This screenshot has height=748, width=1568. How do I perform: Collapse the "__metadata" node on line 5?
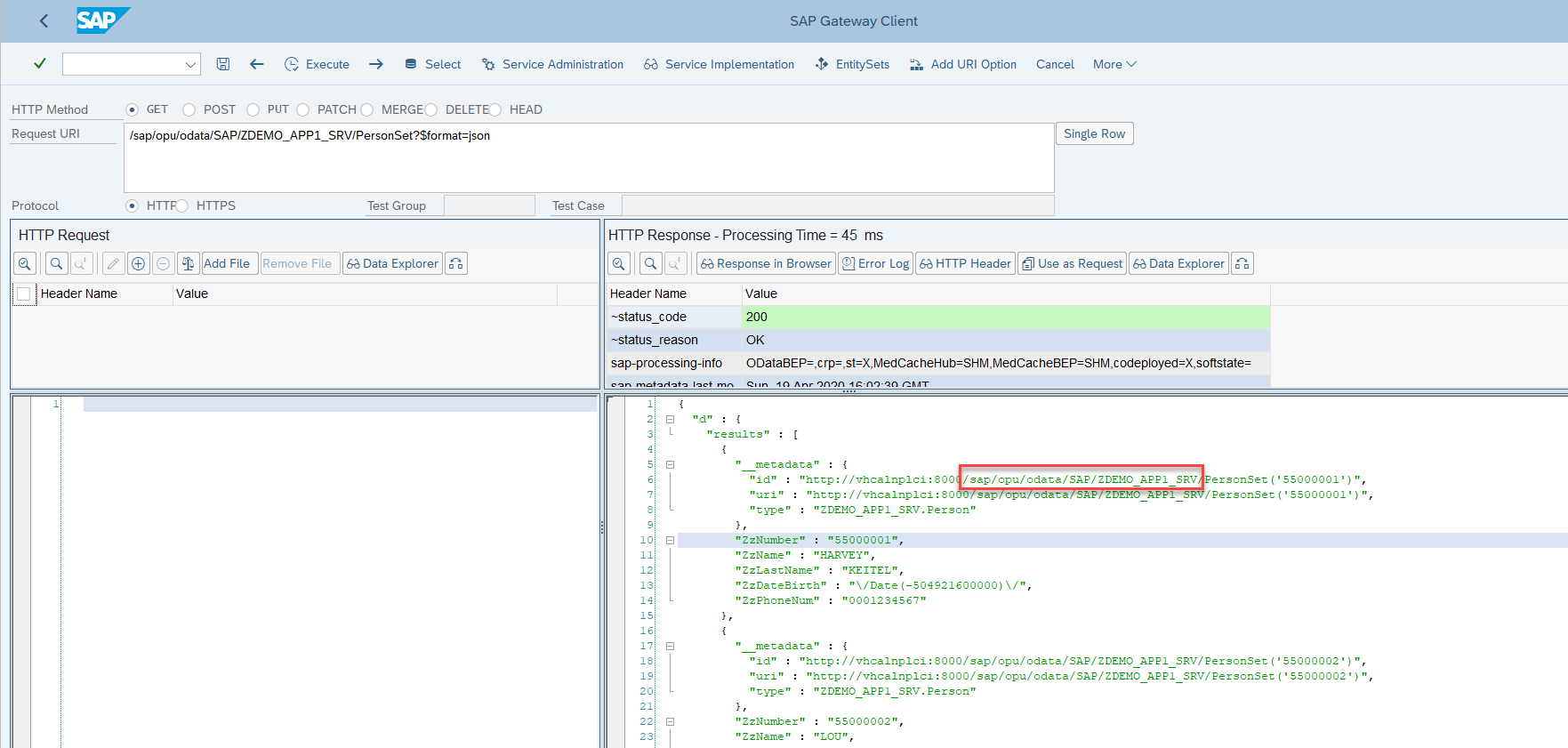670,464
